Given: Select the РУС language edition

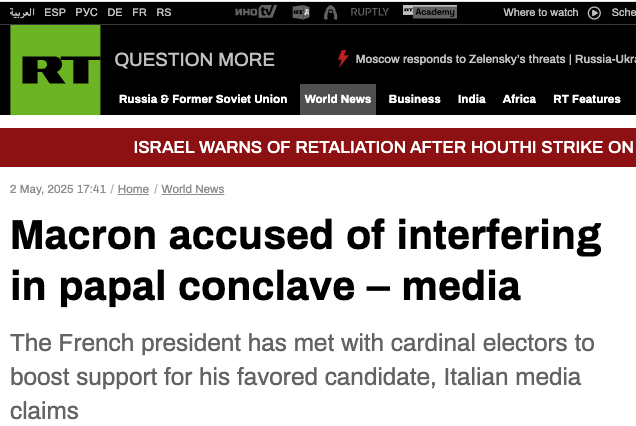Looking at the screenshot, I should tap(86, 13).
